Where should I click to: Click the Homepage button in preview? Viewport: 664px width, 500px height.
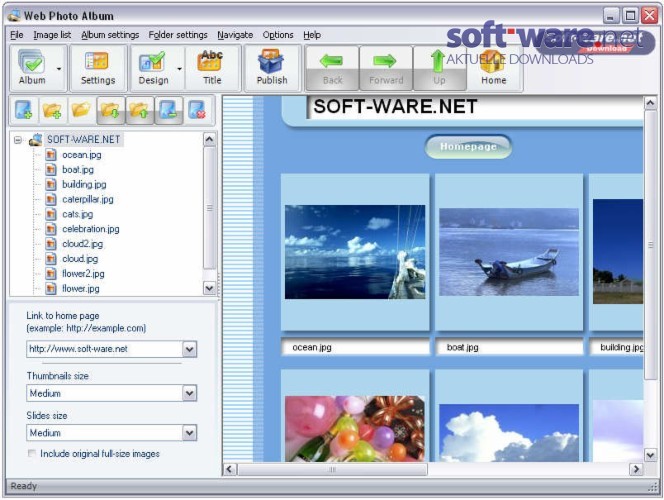coord(468,146)
